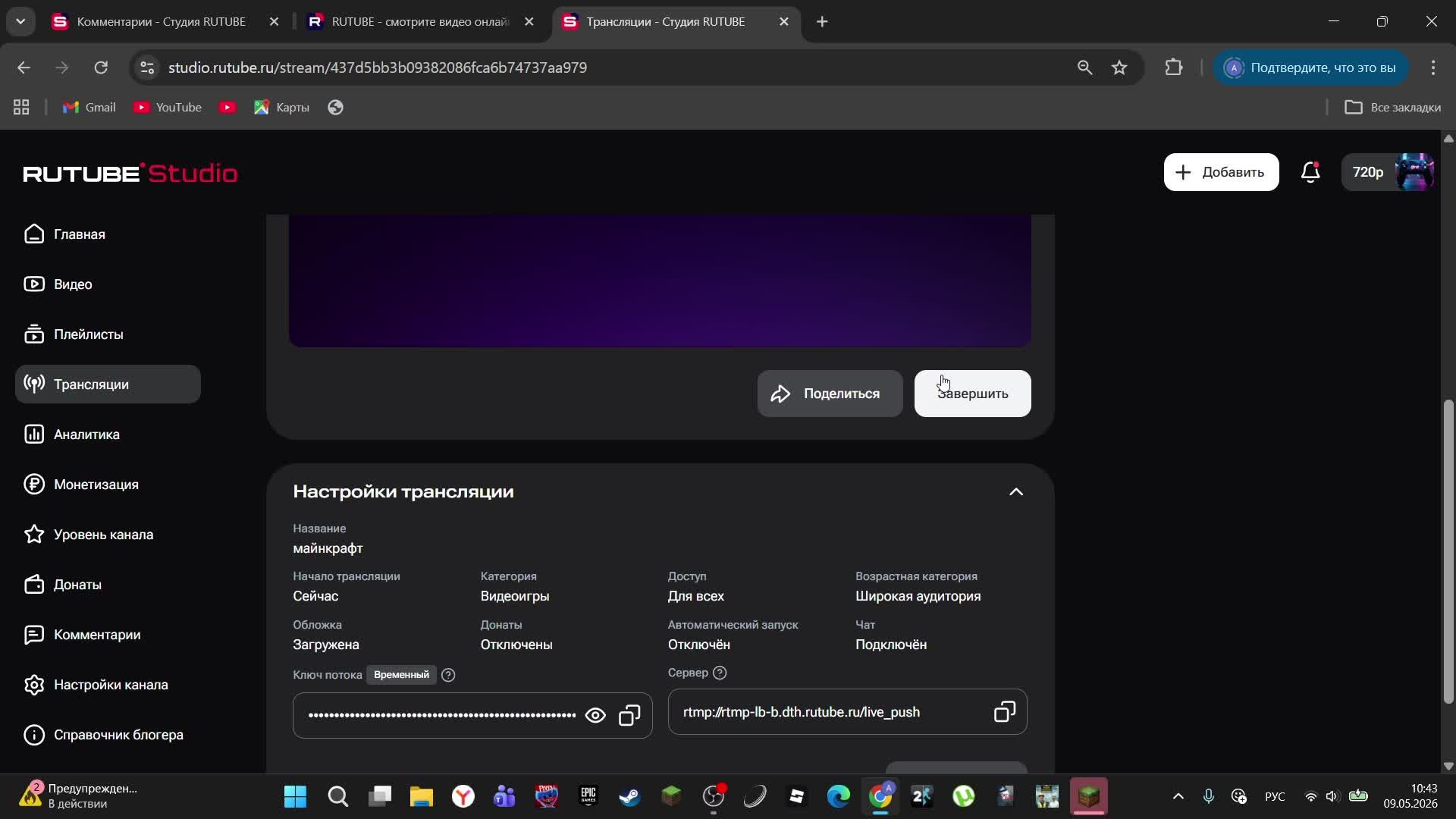Open the tab search dropdown

(x=20, y=22)
